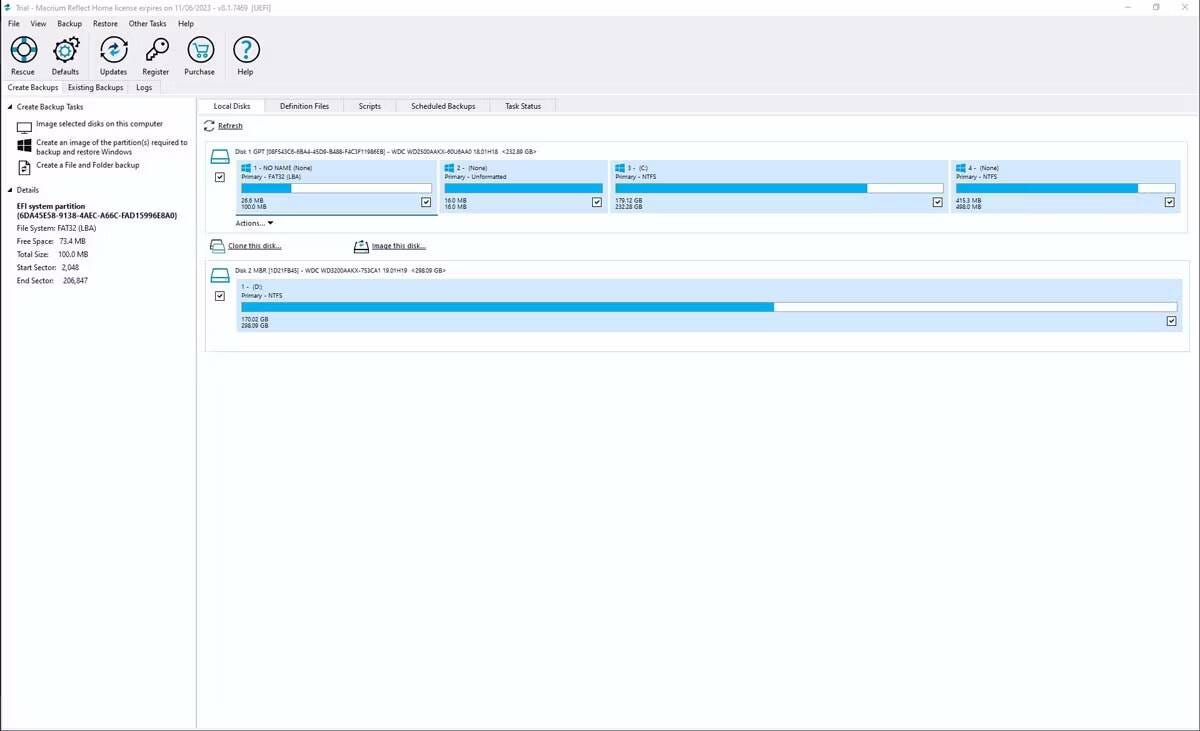Click the Disk 2 MBR drive icon
1200x731 pixels.
[219, 276]
